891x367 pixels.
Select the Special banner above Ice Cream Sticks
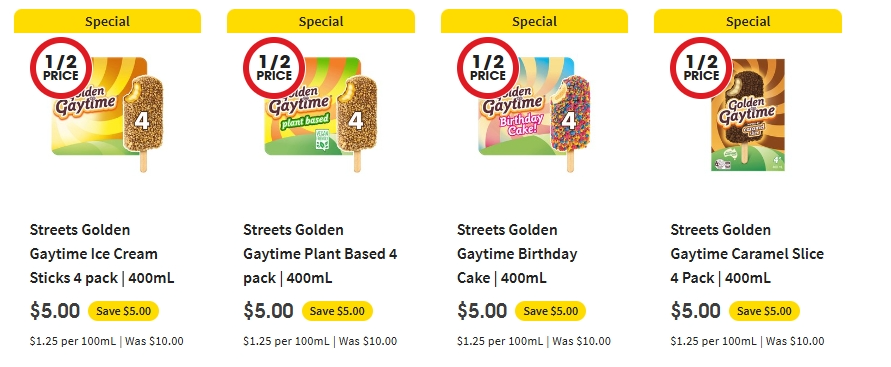point(107,21)
